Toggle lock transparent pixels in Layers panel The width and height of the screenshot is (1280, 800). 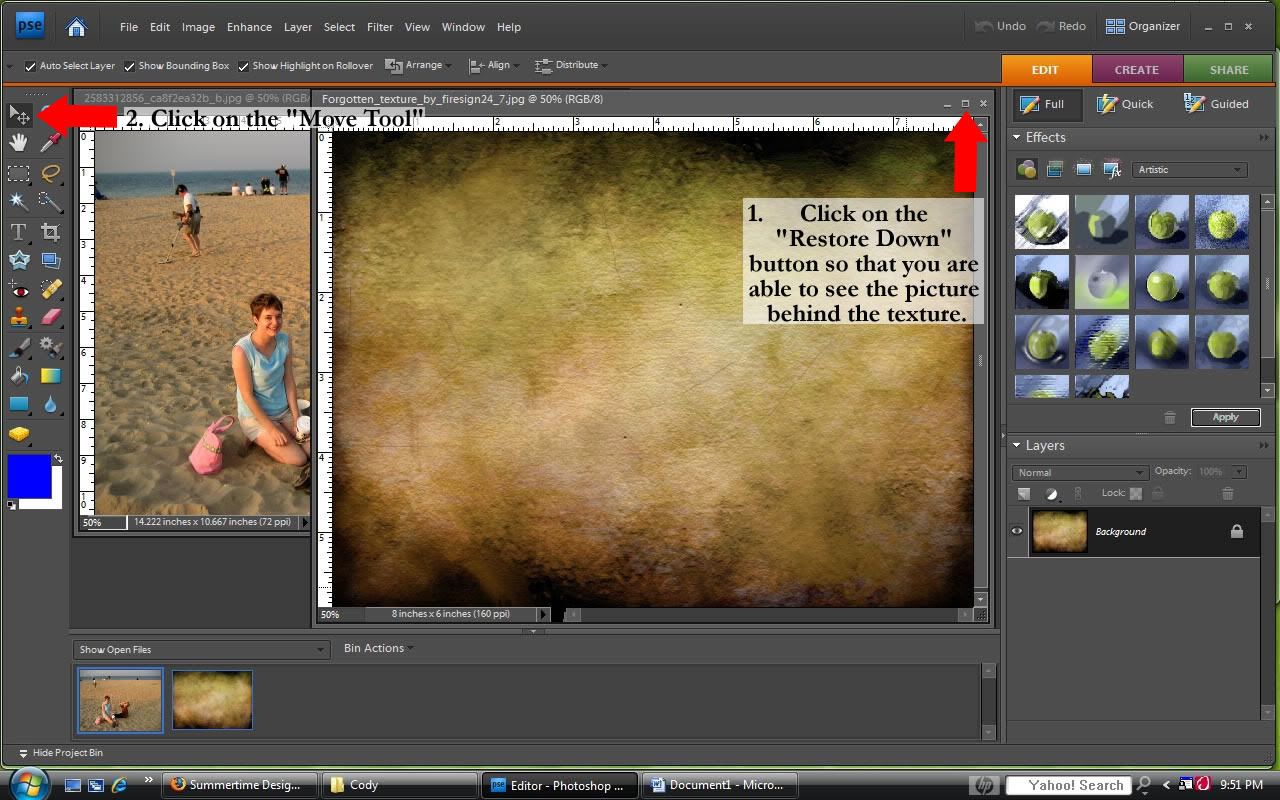point(1136,493)
